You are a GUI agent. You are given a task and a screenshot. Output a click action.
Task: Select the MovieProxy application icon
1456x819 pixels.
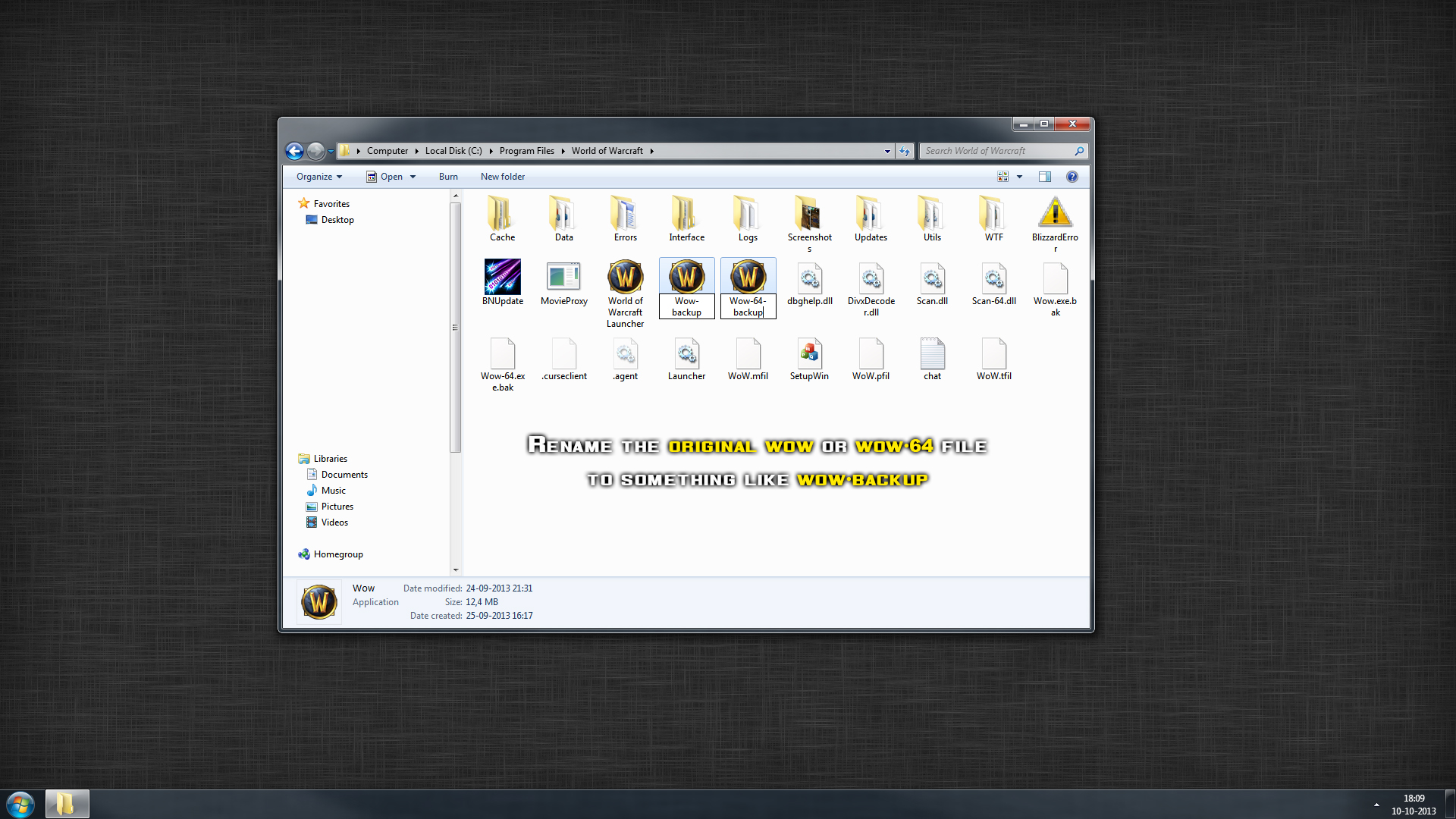(x=563, y=277)
